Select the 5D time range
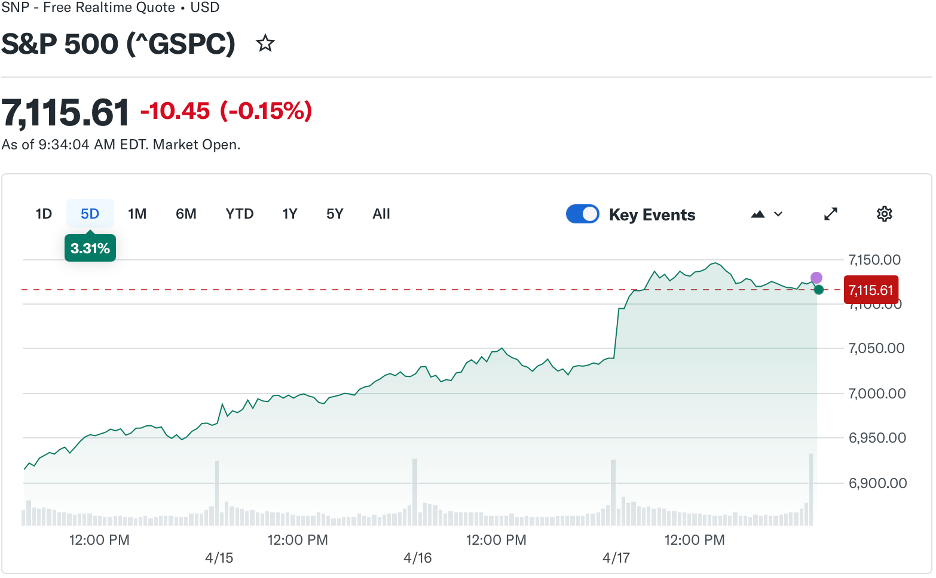Screen dimensions: 936x578 [90, 214]
